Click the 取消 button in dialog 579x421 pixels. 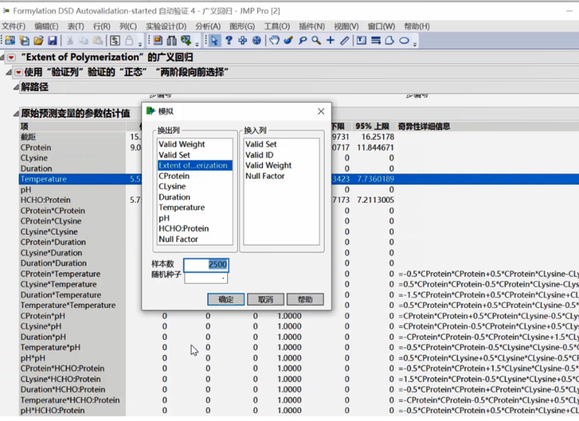tap(265, 299)
